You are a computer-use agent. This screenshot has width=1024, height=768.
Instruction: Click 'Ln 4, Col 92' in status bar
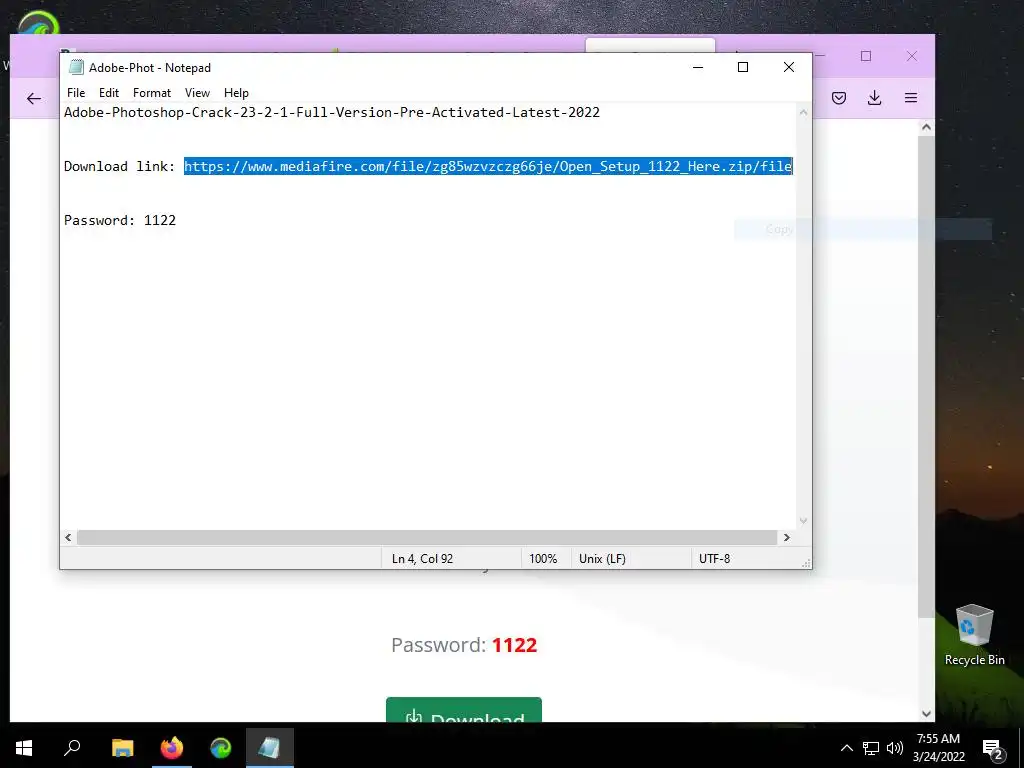pos(423,559)
